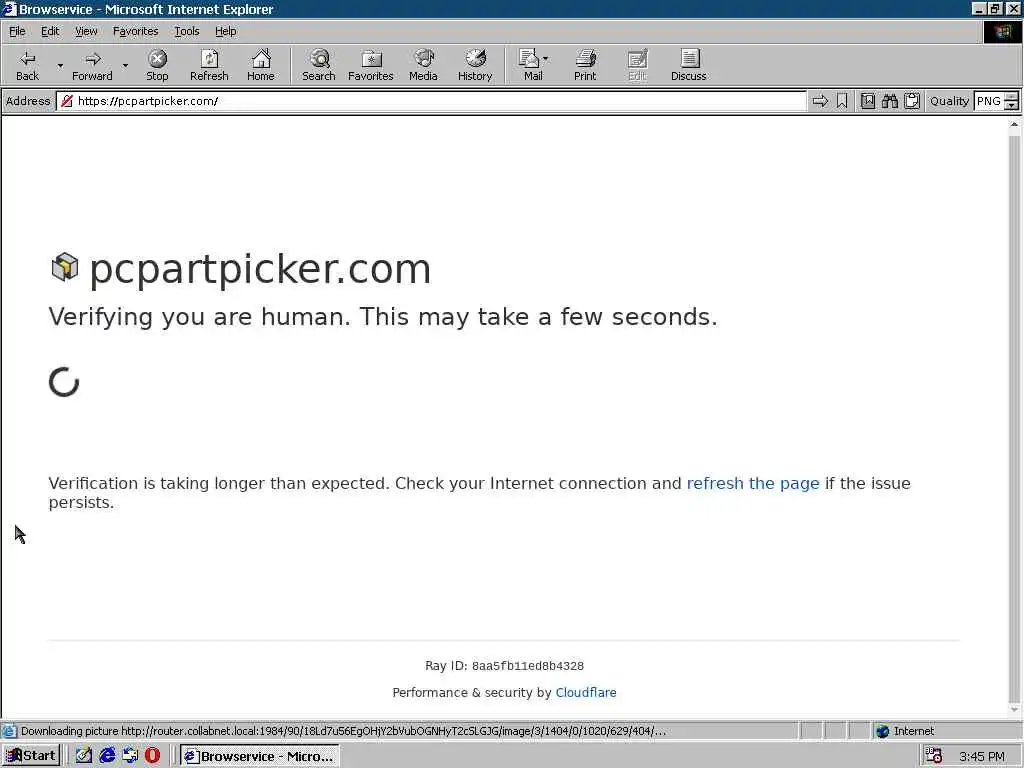1024x768 pixels.
Task: Open the Favorites pane toolbar button
Action: coord(370,65)
